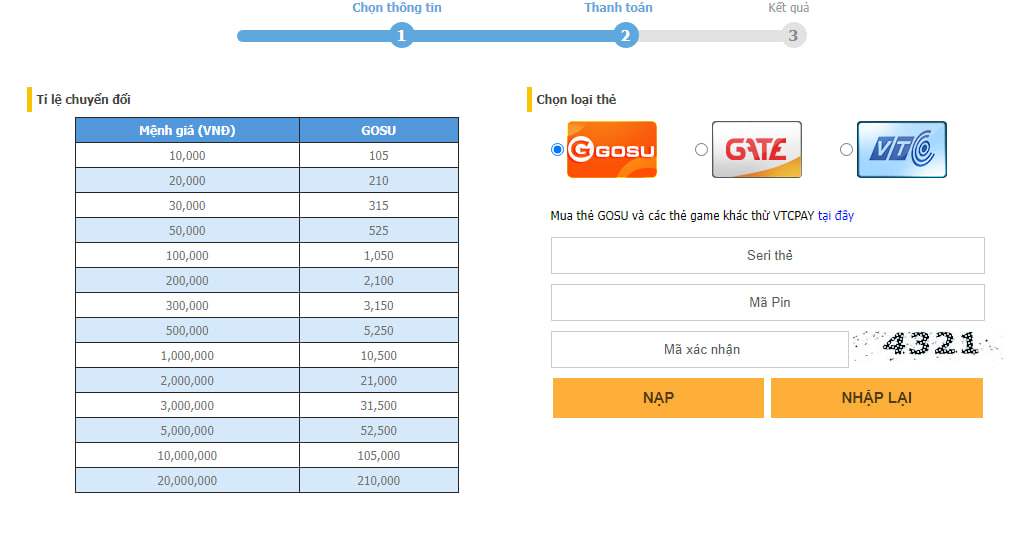Click the 10,000 denomination cell
The width and height of the screenshot is (1030, 543).
[187, 156]
